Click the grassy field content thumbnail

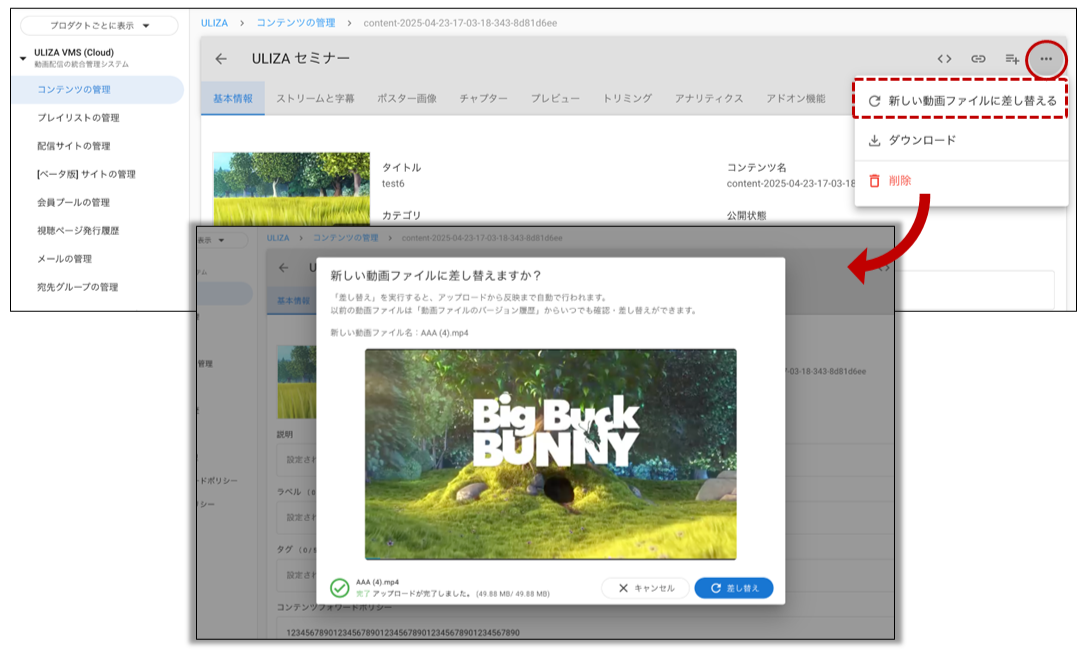tap(291, 188)
